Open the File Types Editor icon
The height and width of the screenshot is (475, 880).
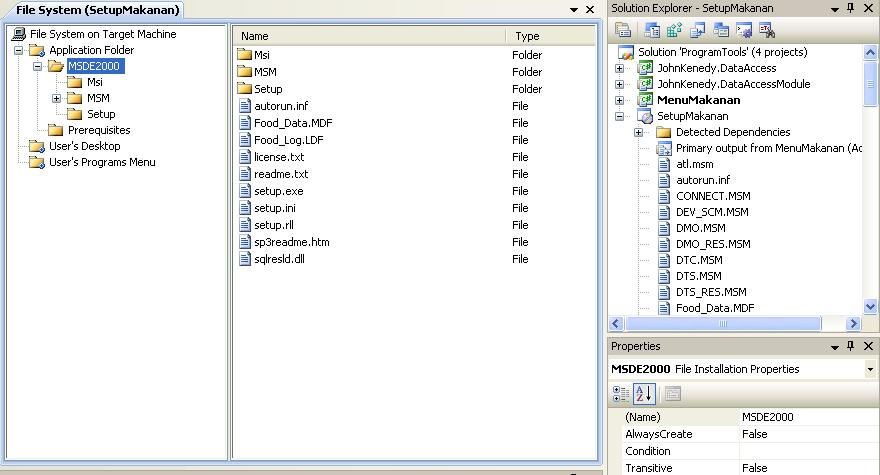[698, 30]
